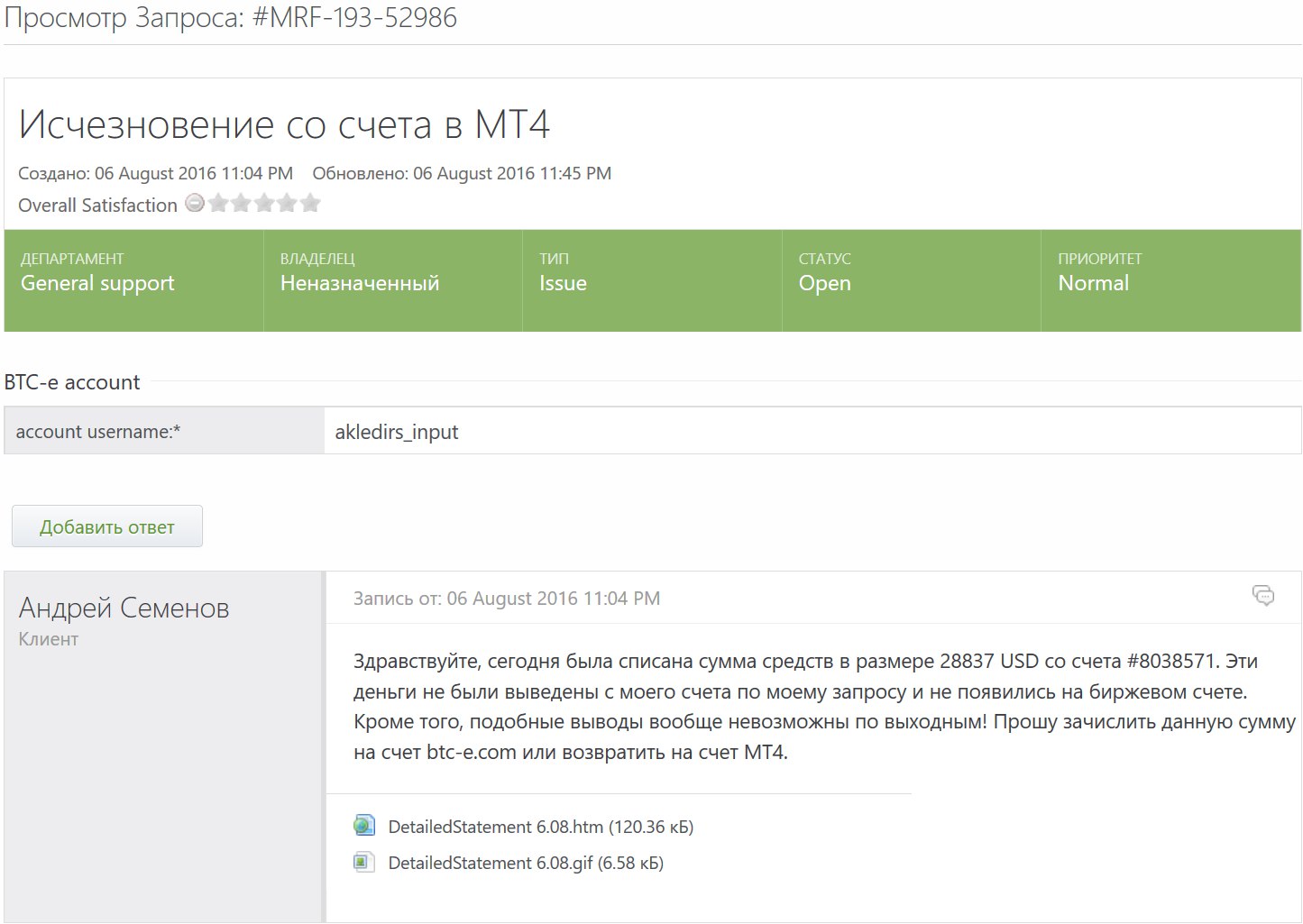Click the clear rating minus icon
The height and width of the screenshot is (924, 1303).
click(x=194, y=203)
